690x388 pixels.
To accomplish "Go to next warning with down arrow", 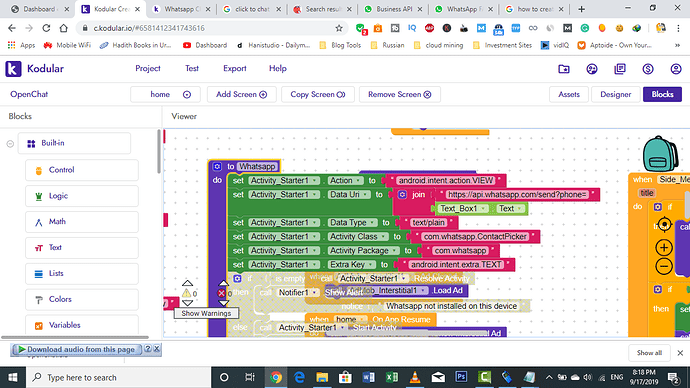I will coord(187,303).
